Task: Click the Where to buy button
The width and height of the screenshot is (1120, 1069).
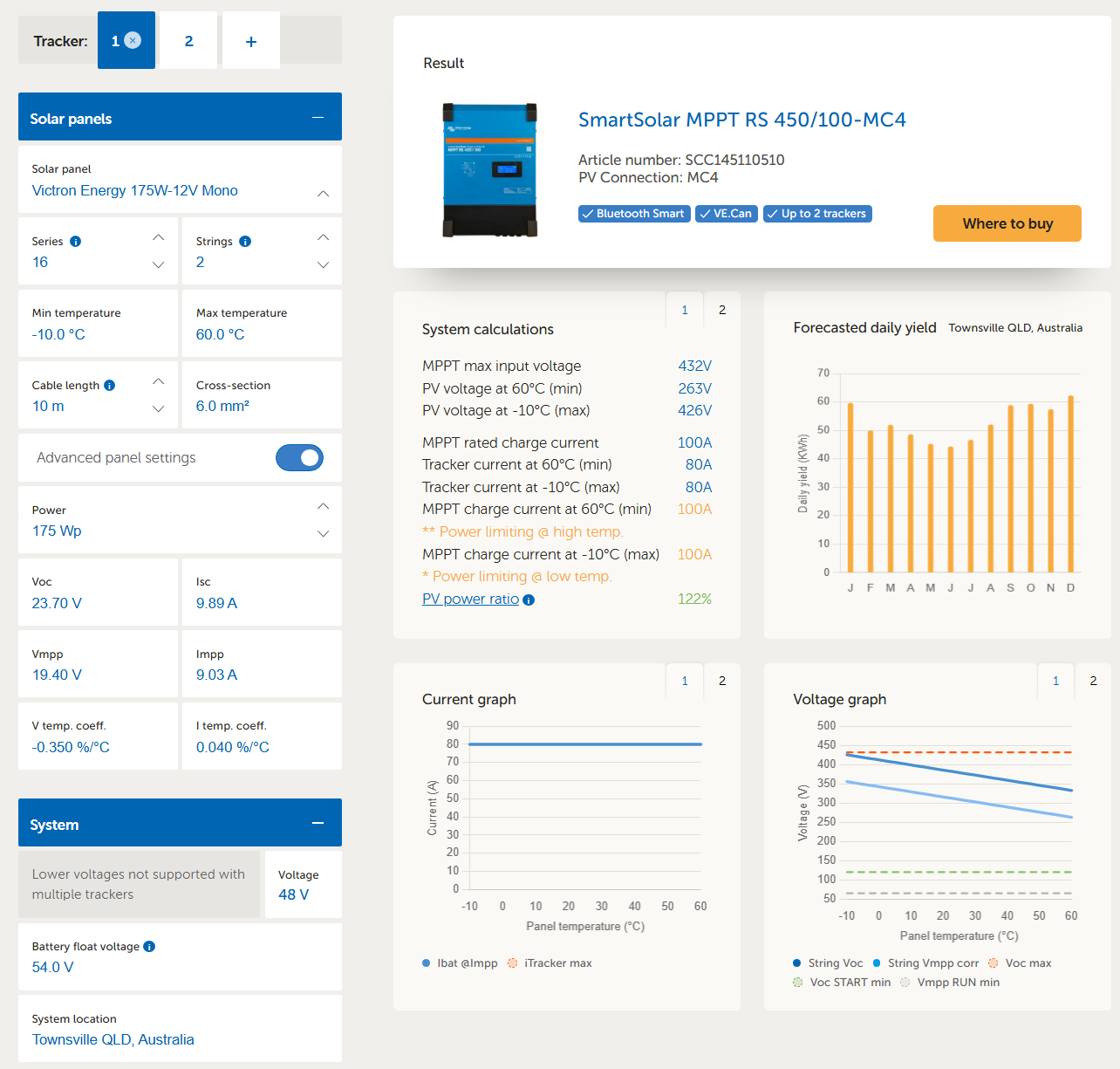Action: click(x=1007, y=223)
